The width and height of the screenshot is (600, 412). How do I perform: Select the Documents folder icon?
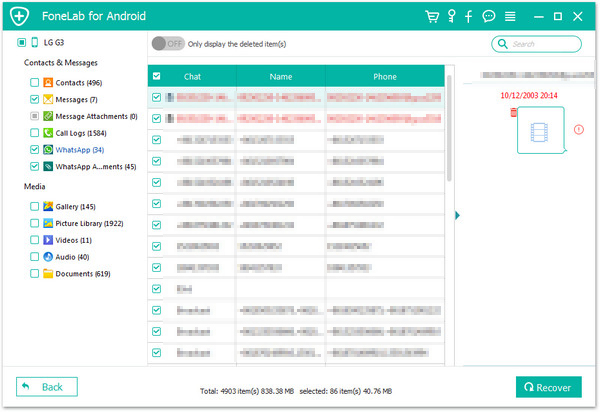point(48,274)
